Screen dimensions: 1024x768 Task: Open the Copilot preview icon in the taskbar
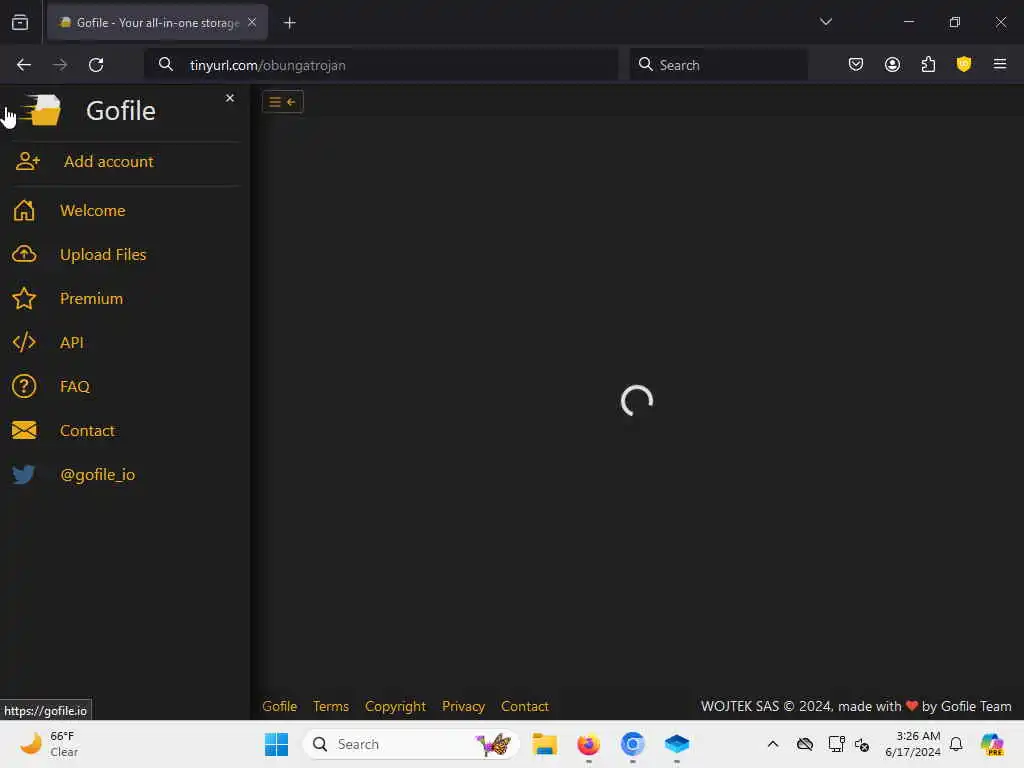[991, 744]
